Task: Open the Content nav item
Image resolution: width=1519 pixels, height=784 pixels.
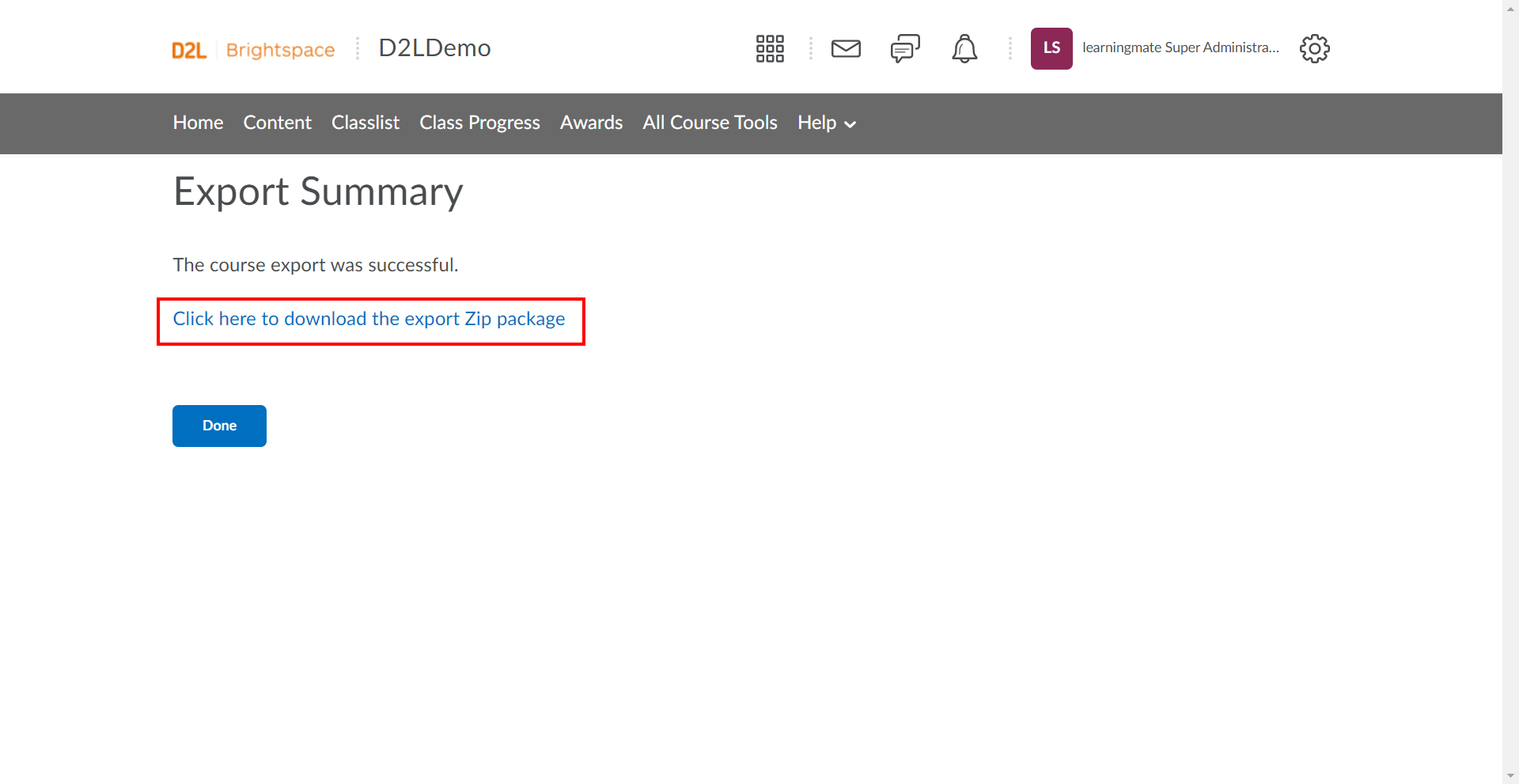Action: coord(277,123)
